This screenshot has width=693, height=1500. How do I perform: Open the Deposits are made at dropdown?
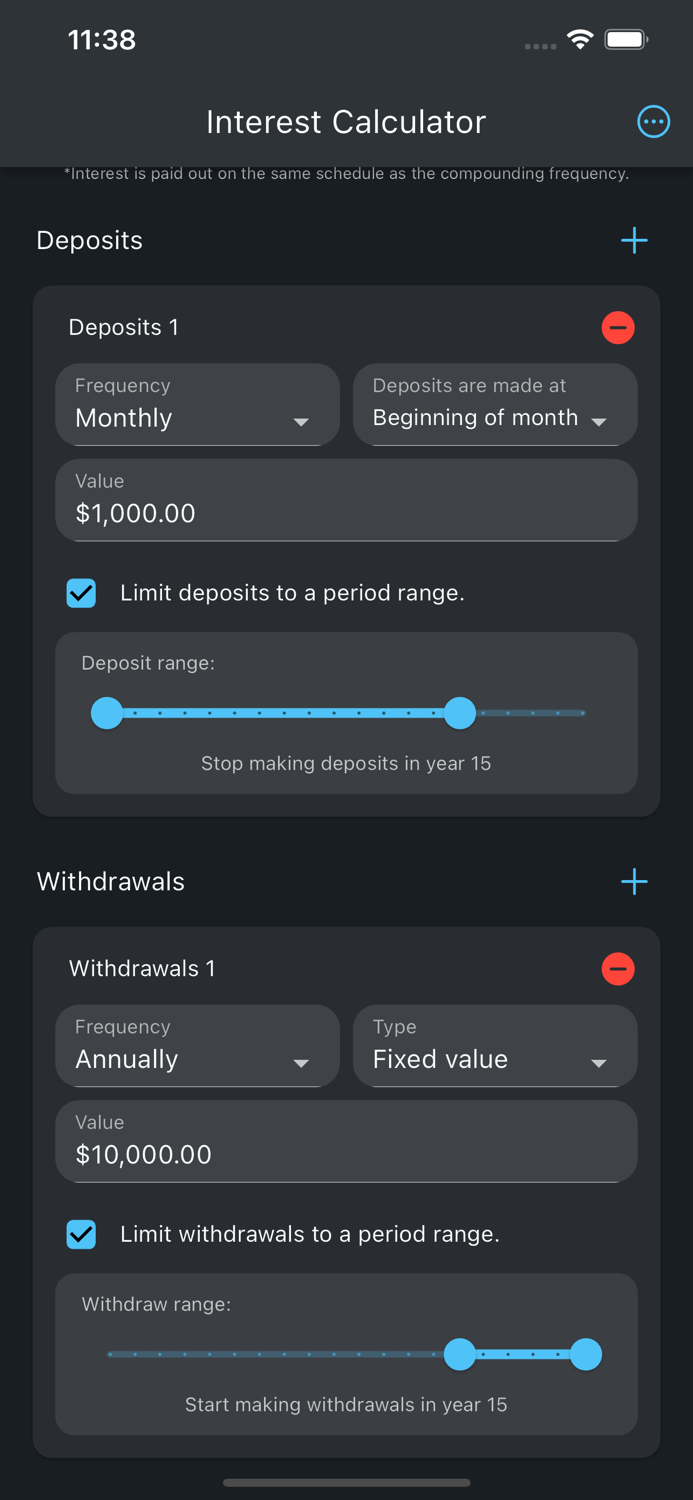pyautogui.click(x=495, y=405)
